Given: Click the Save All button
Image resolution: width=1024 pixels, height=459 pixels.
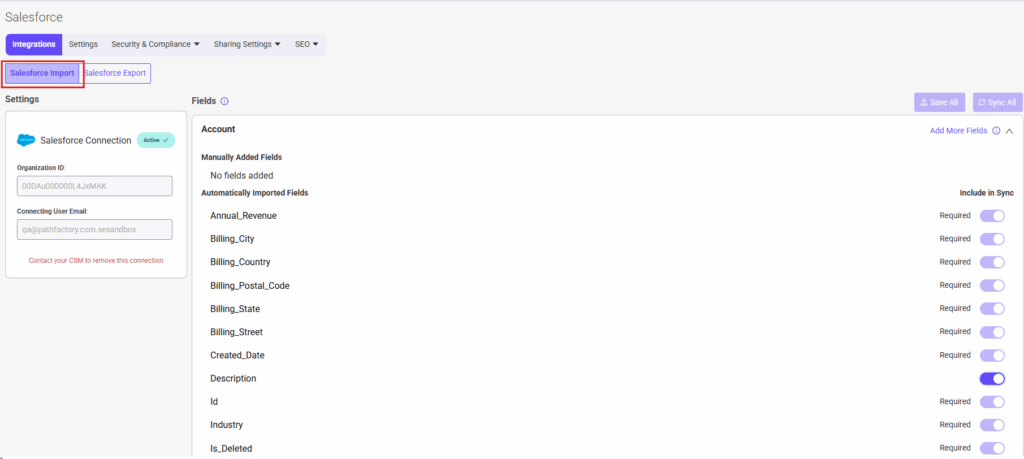Looking at the screenshot, I should [x=941, y=103].
